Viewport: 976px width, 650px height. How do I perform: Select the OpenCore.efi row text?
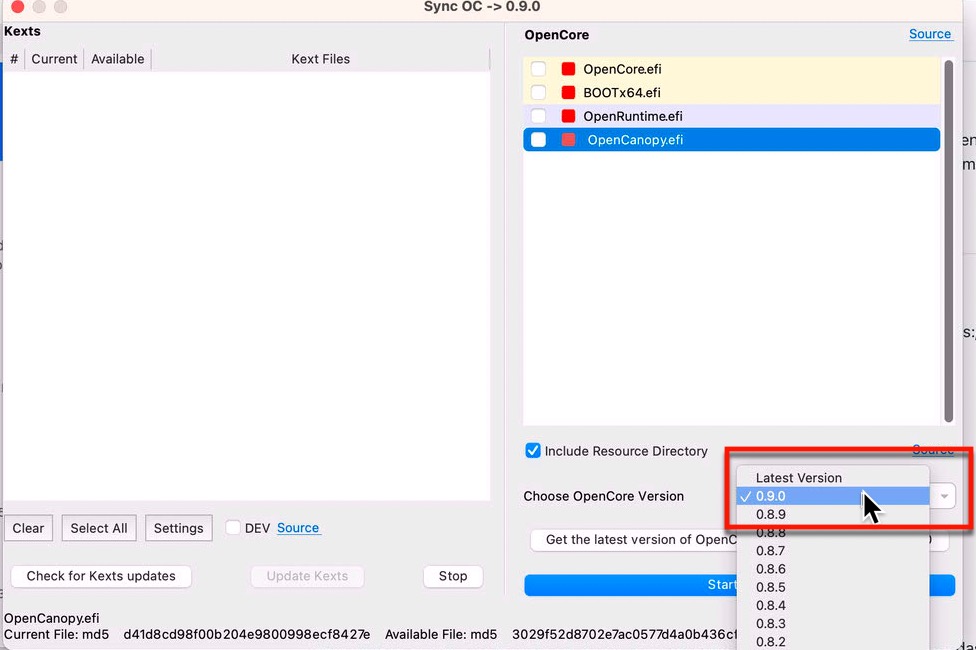(x=622, y=68)
